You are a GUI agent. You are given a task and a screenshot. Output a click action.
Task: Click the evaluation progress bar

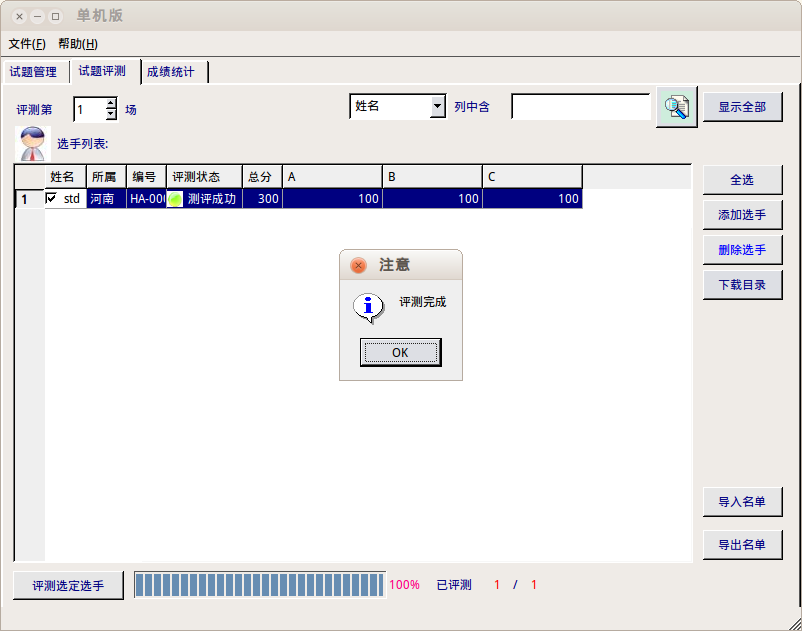259,585
